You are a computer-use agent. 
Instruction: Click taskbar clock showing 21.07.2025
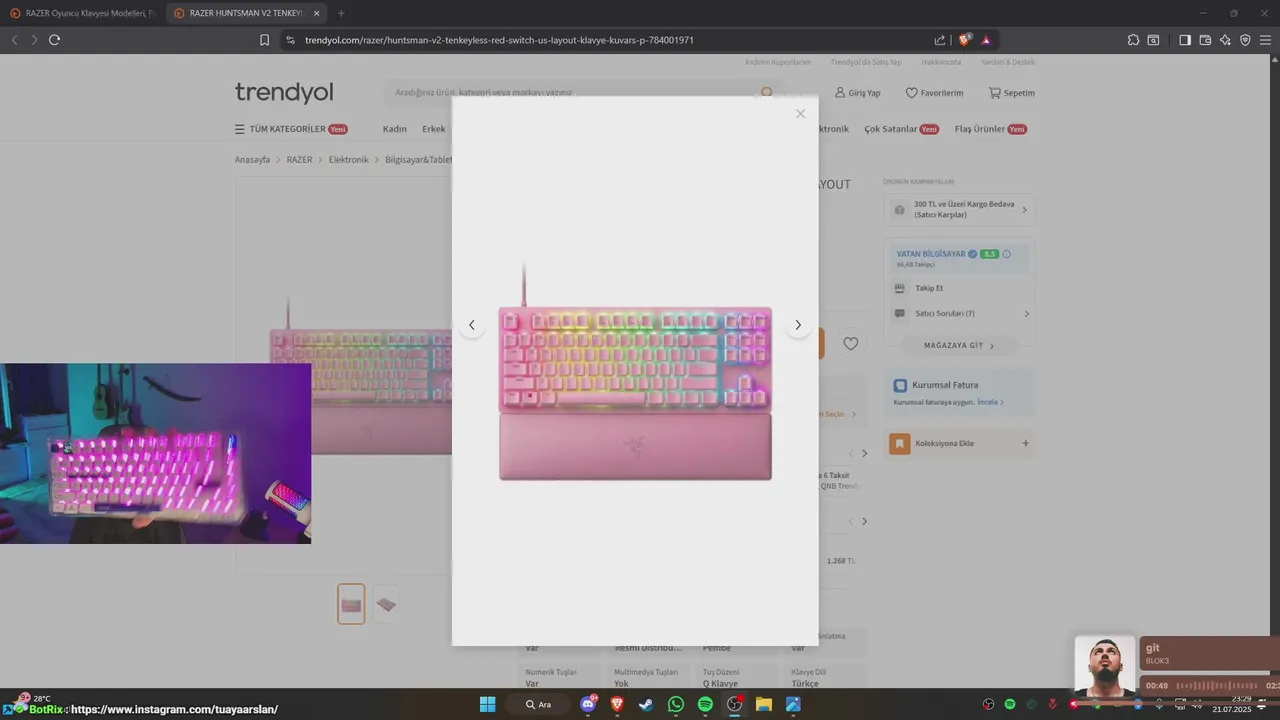pos(1232,704)
